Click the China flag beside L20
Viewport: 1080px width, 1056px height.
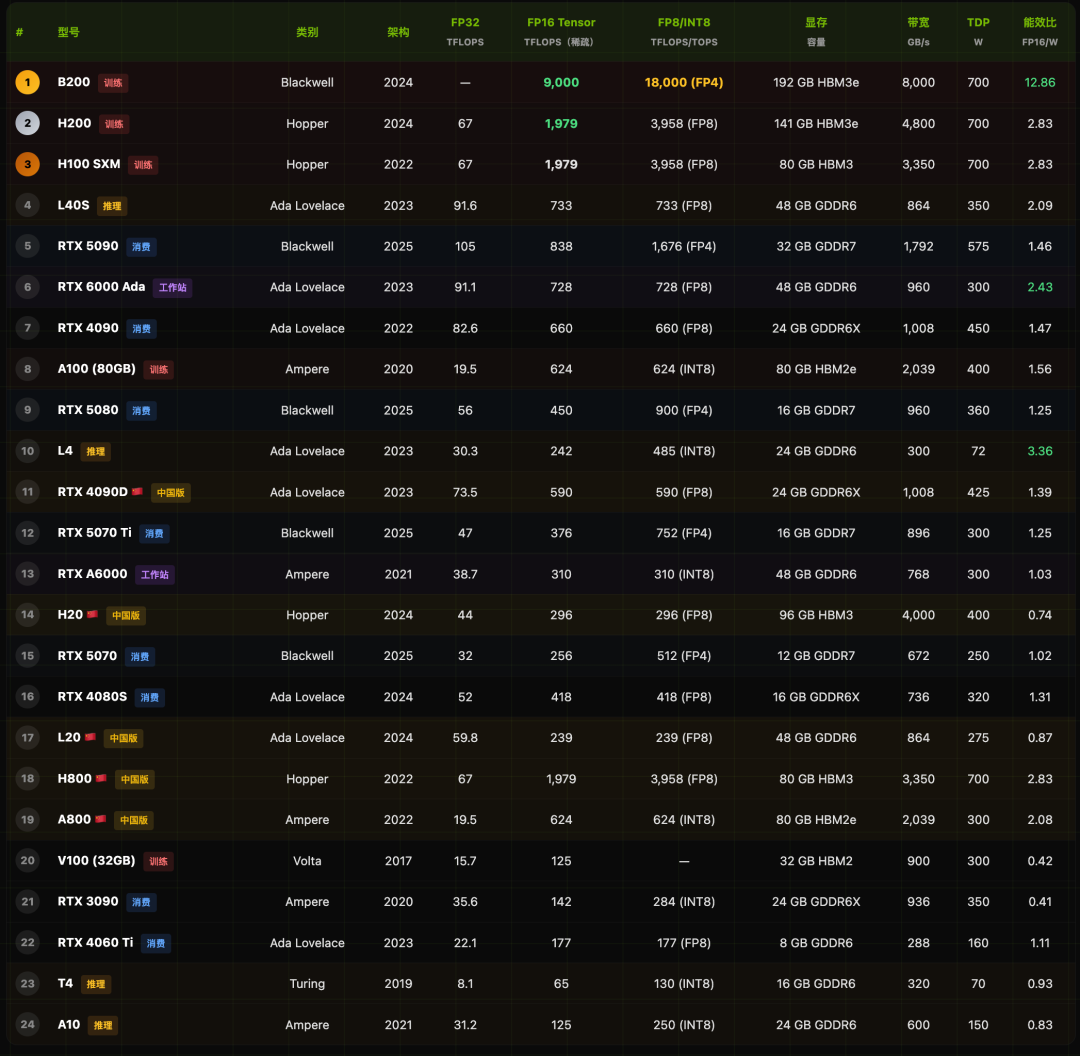tap(90, 736)
